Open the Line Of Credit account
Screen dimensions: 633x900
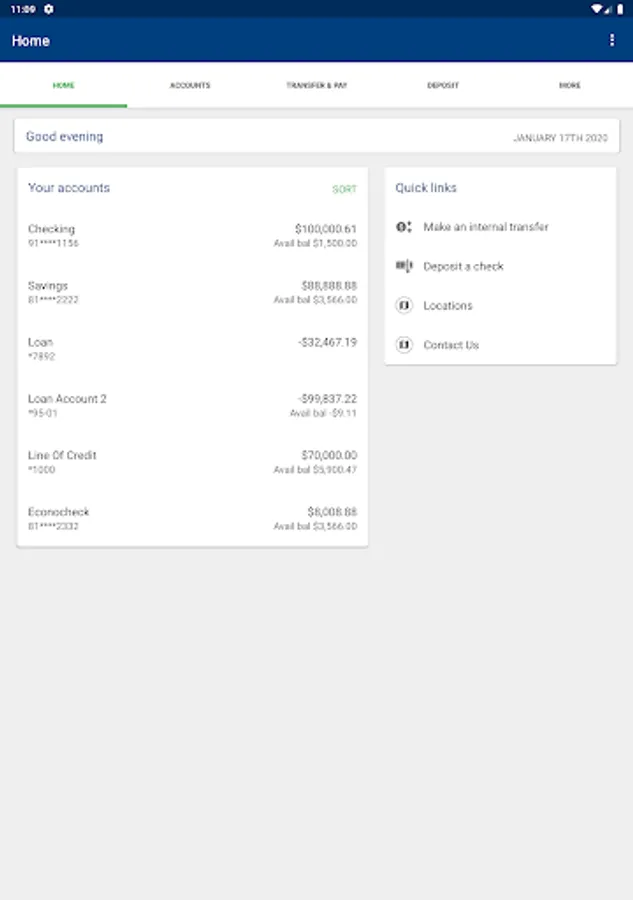coord(192,462)
